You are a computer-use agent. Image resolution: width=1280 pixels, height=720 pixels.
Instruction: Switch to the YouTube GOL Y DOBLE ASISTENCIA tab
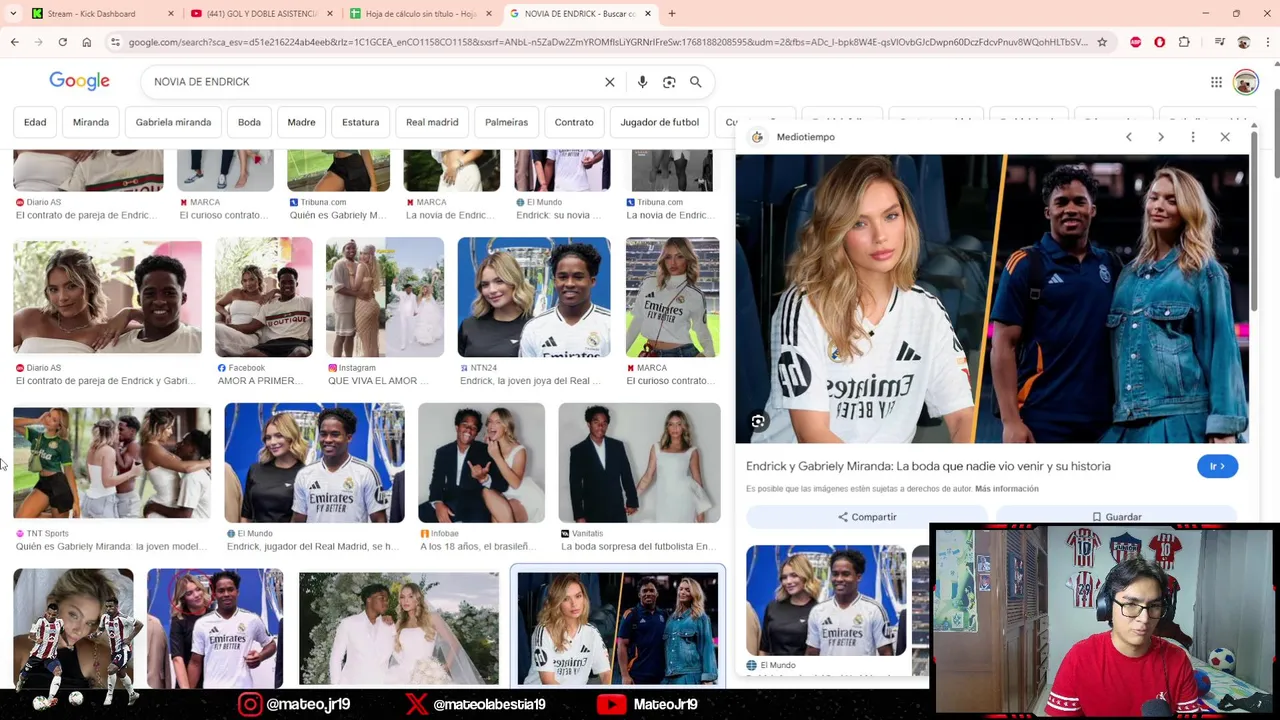pos(262,14)
